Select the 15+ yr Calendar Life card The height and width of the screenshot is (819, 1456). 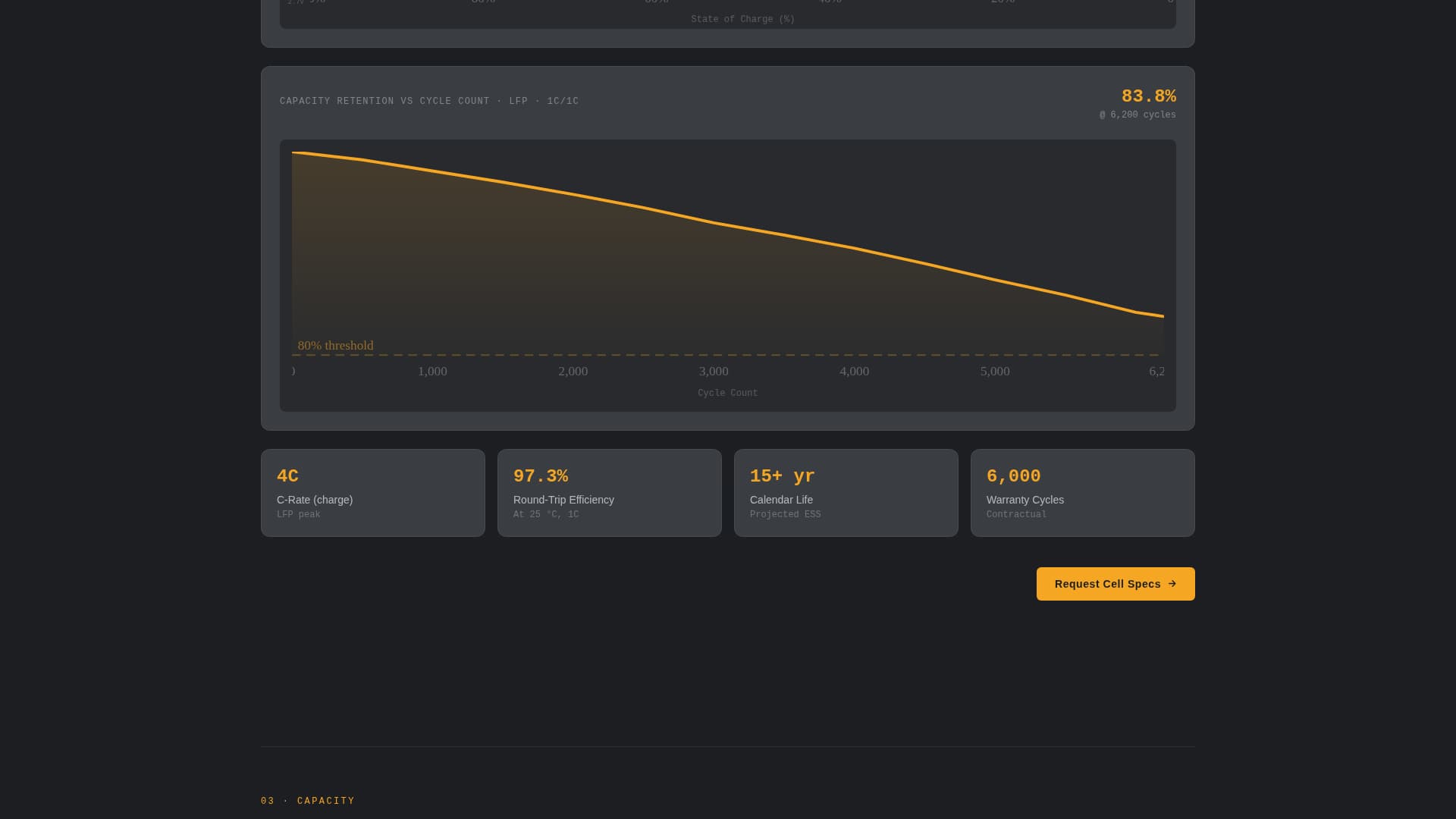pos(846,493)
